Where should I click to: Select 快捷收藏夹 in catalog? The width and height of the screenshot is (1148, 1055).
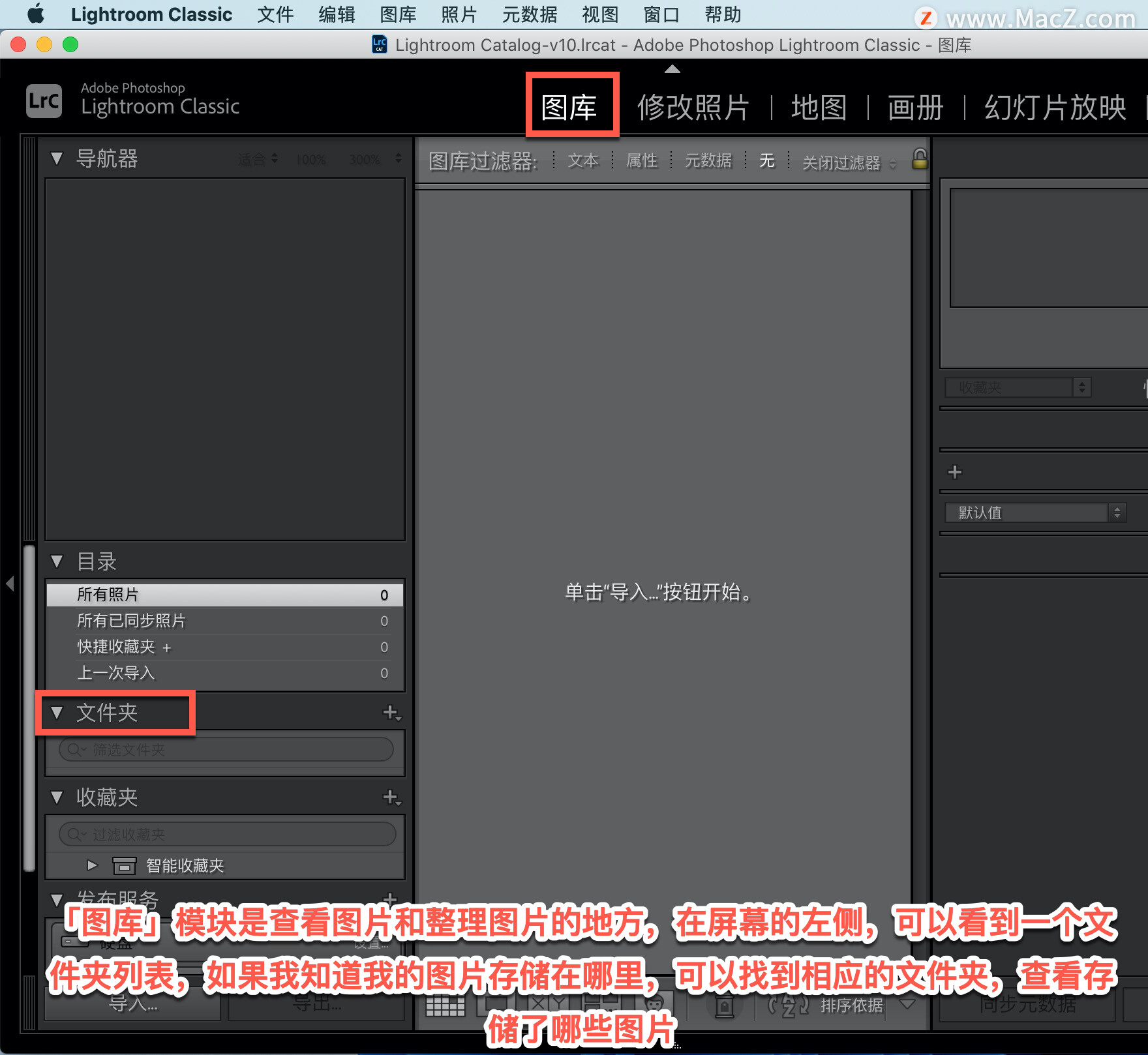pos(225,647)
